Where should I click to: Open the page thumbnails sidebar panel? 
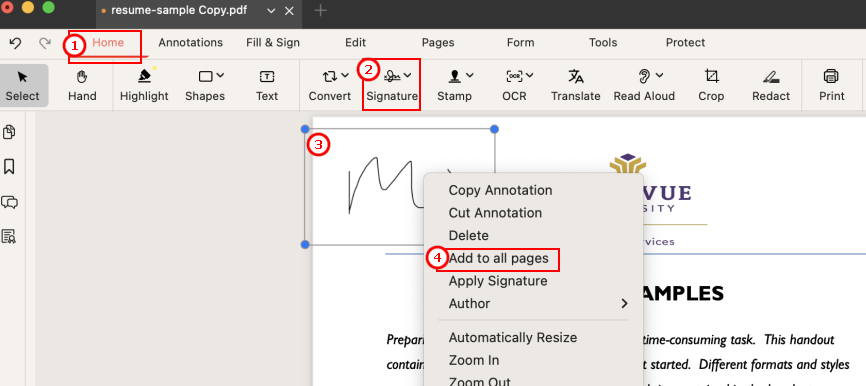(9, 132)
